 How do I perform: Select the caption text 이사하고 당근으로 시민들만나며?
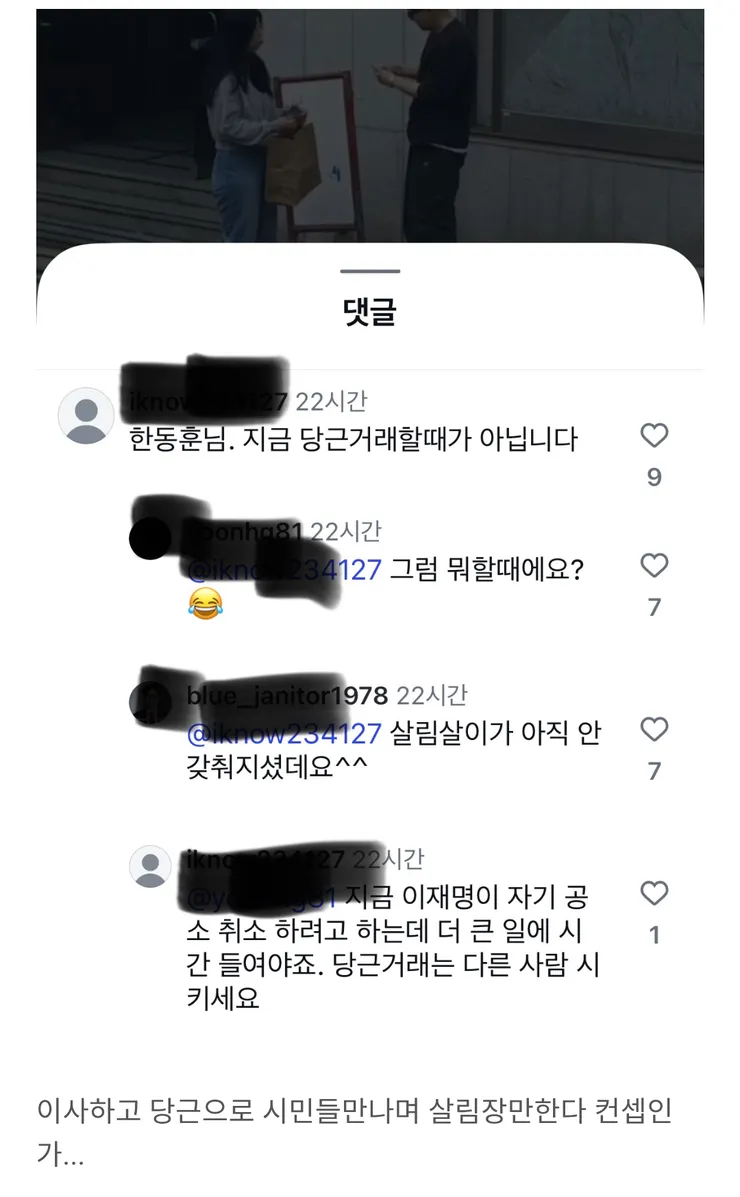228,1110
